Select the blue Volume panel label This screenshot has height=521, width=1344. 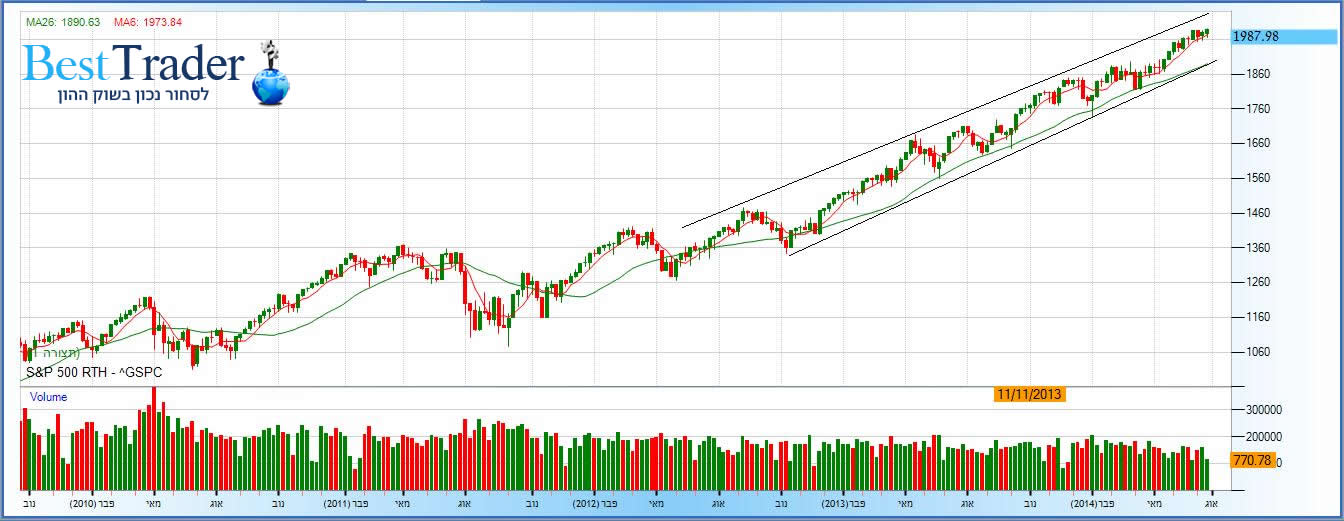pyautogui.click(x=48, y=397)
